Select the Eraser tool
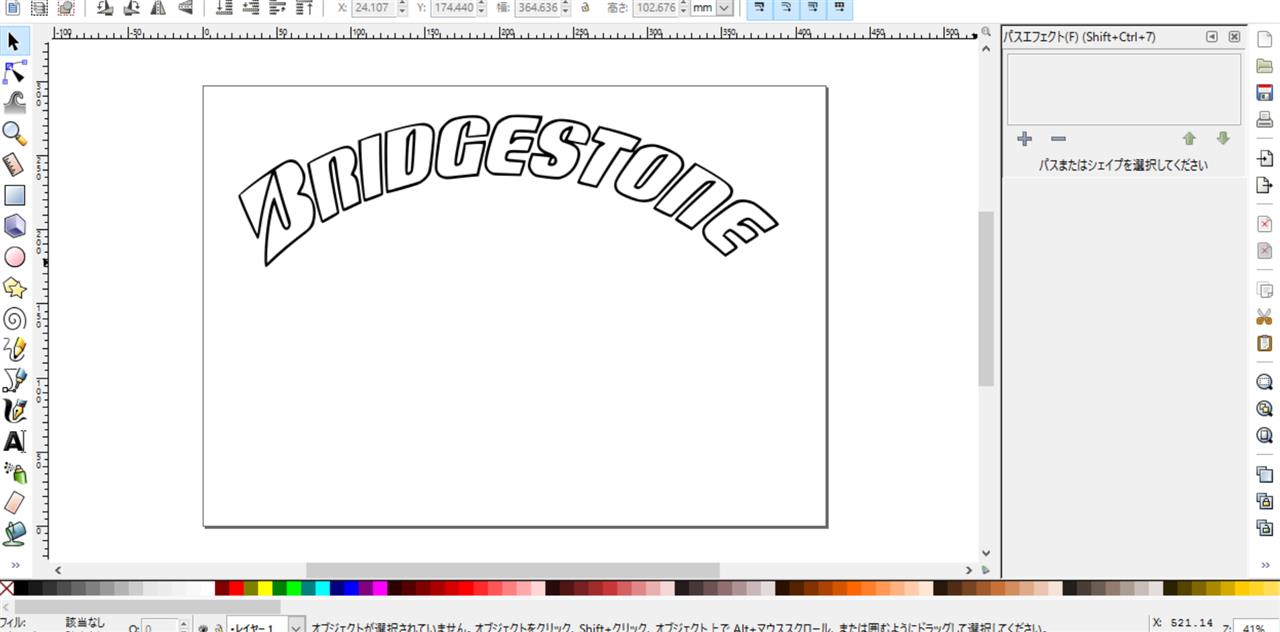1280x632 pixels. (14, 502)
